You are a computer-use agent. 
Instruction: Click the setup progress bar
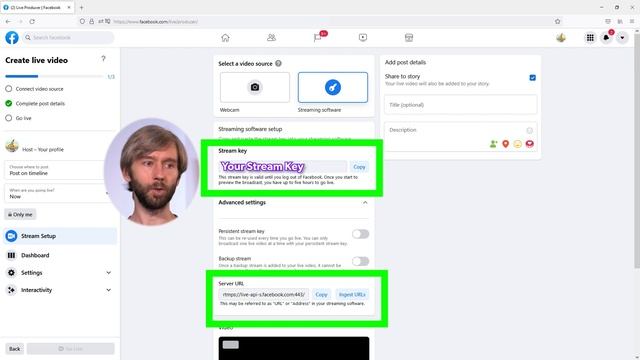[54, 76]
